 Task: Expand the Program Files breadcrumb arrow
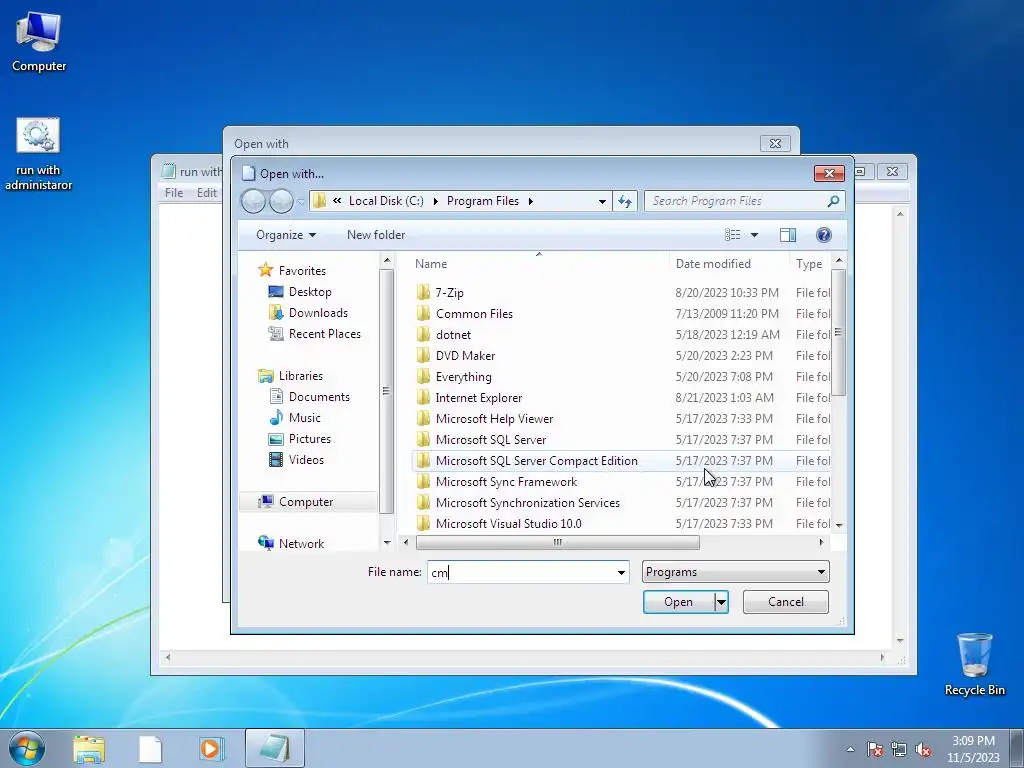tap(530, 201)
